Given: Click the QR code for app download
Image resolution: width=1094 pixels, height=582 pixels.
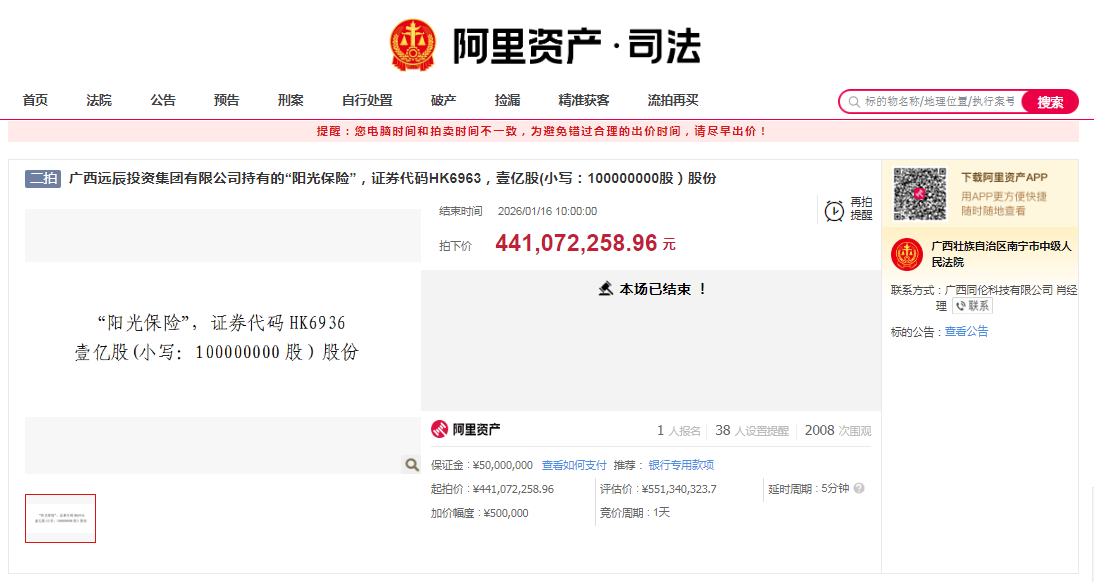Looking at the screenshot, I should [919, 194].
